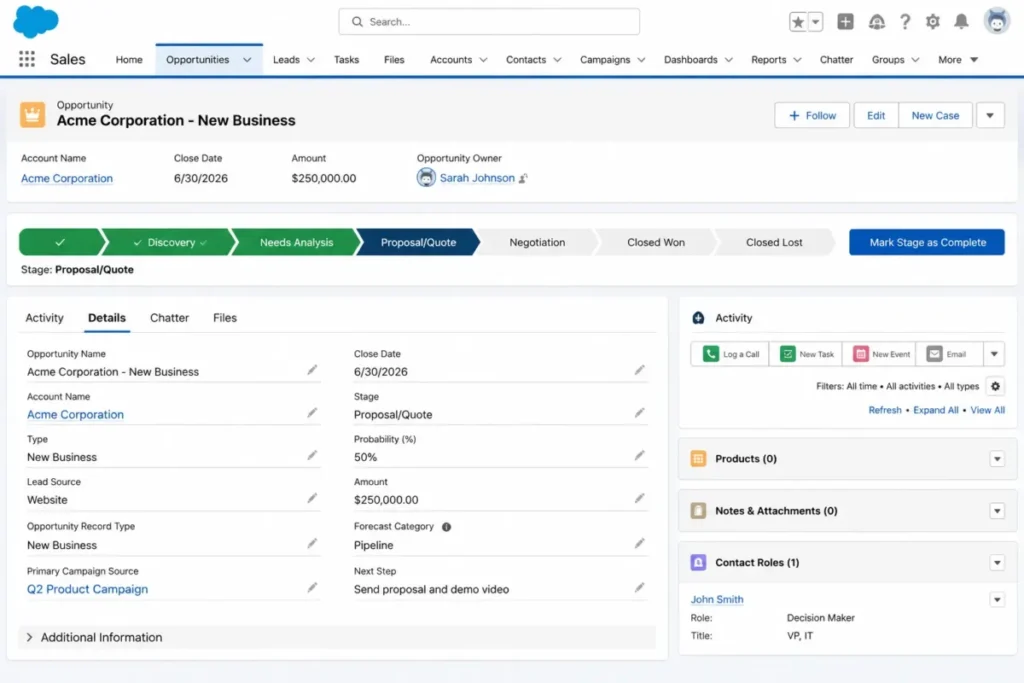Click the Contact Roles icon
This screenshot has height=683, width=1024.
[698, 562]
